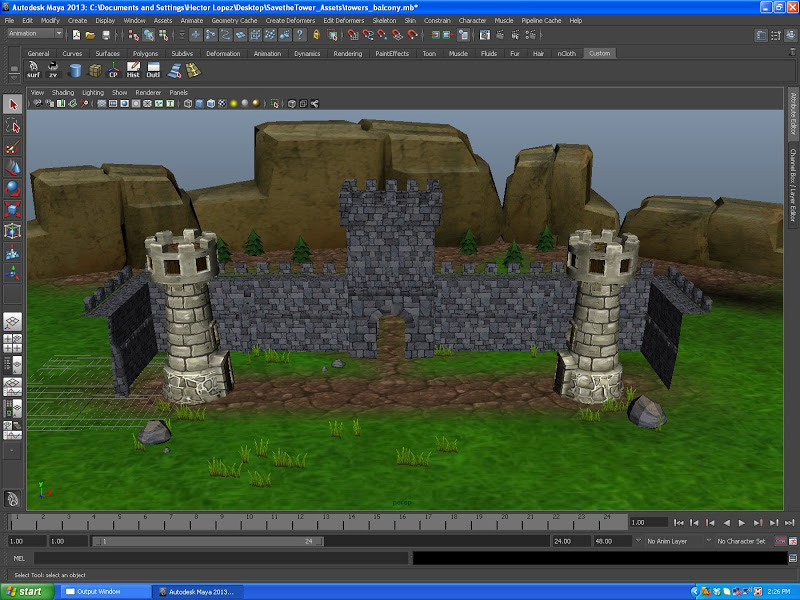Pick the Soft Modification tool
Image resolution: width=800 pixels, height=600 pixels.
point(13,252)
